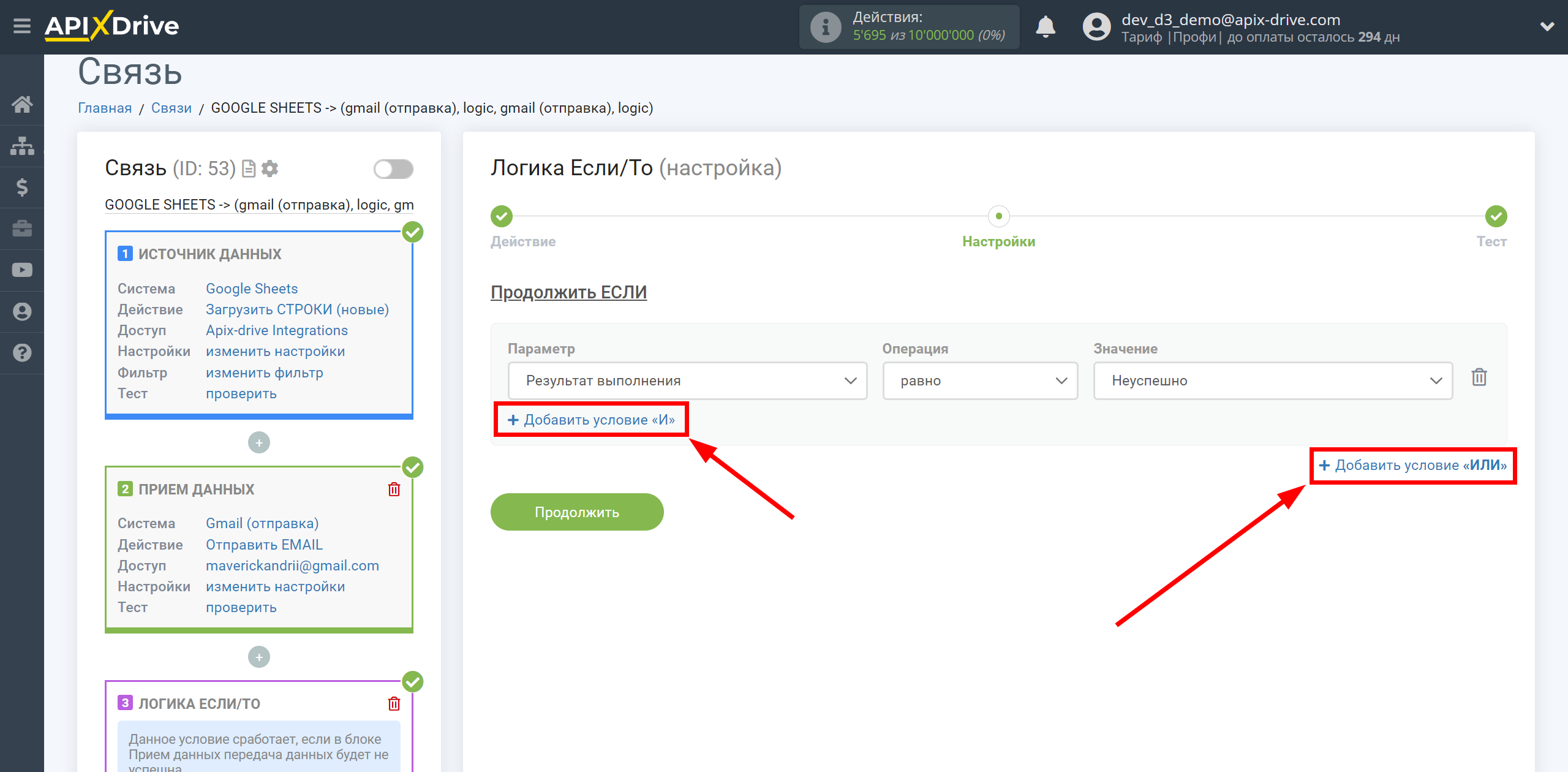Open the notifications bell

(1046, 27)
